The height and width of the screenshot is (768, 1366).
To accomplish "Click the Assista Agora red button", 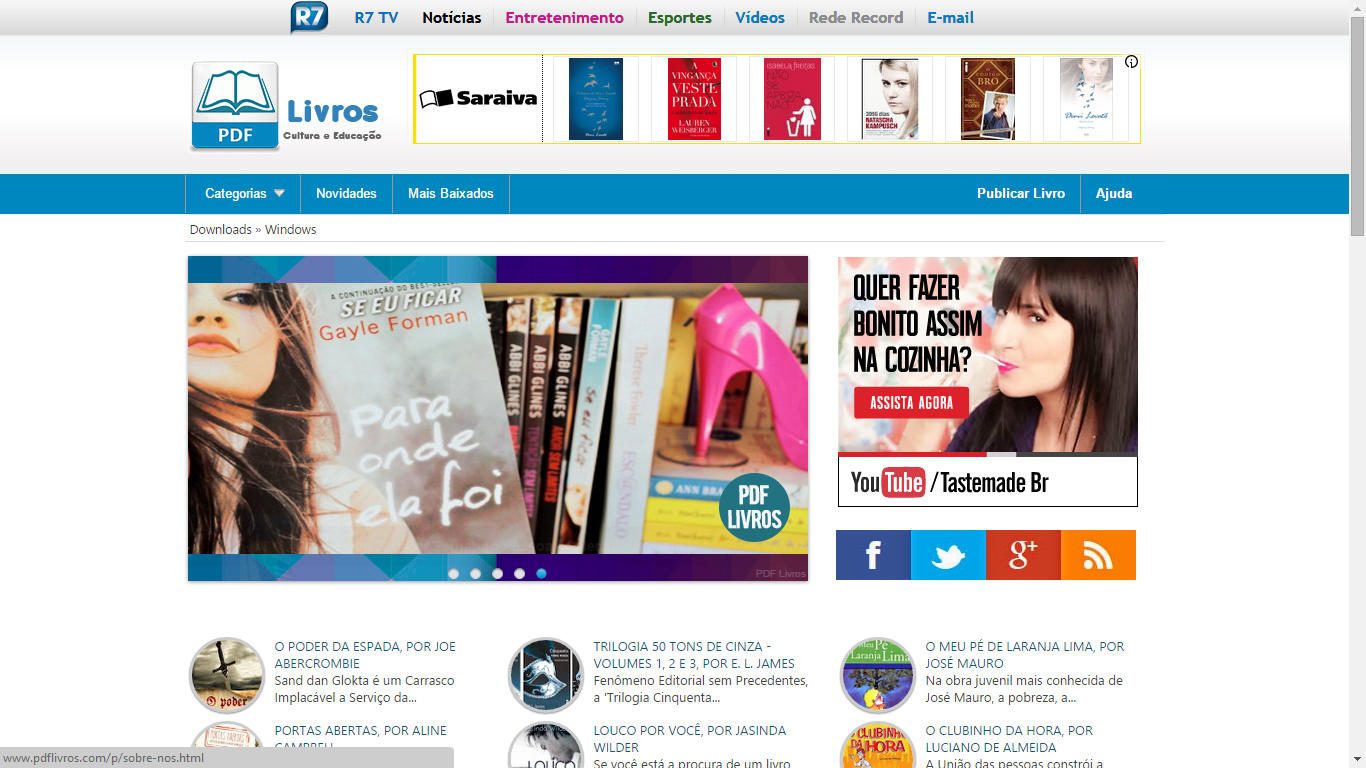I will (911, 403).
